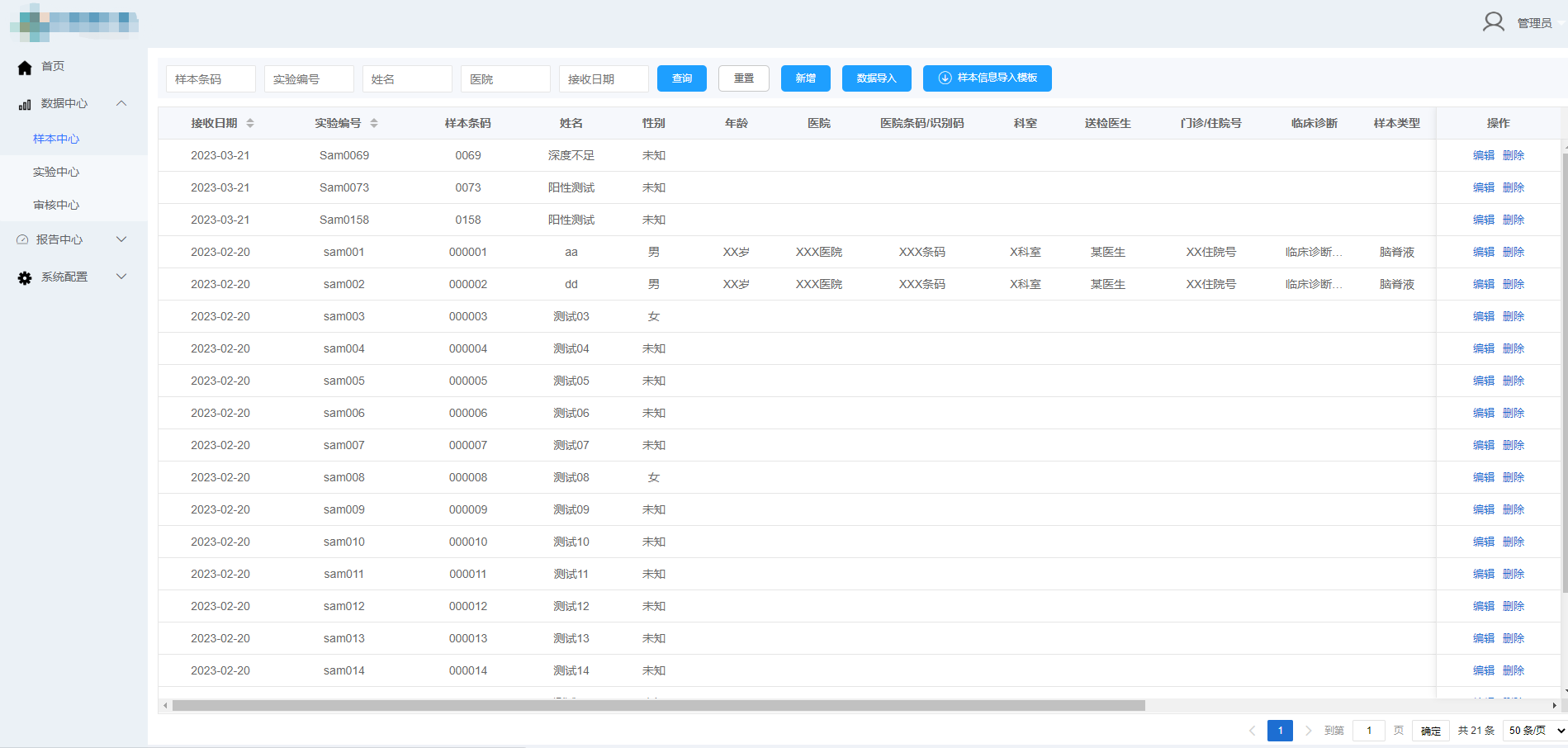Image resolution: width=1568 pixels, height=748 pixels.
Task: Click the 管理员 username label
Action: (1534, 23)
